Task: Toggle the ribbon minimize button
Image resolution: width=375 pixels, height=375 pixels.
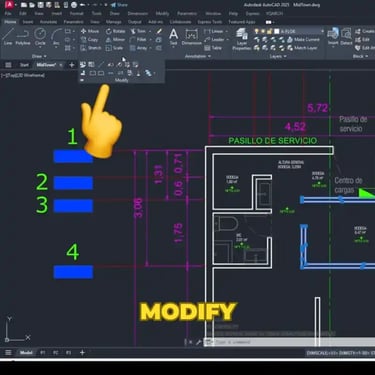Action: click(x=269, y=22)
